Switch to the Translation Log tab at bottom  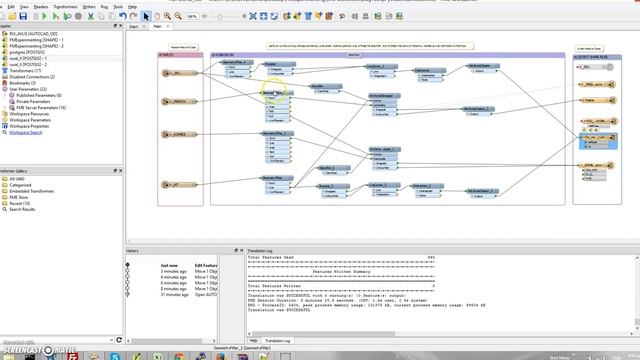tap(278, 341)
